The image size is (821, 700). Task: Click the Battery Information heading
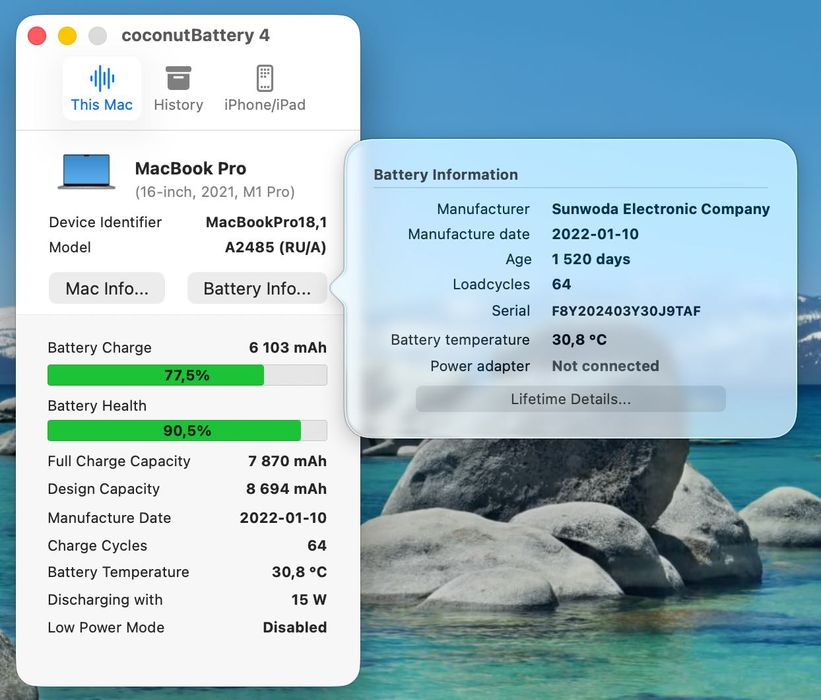point(446,174)
